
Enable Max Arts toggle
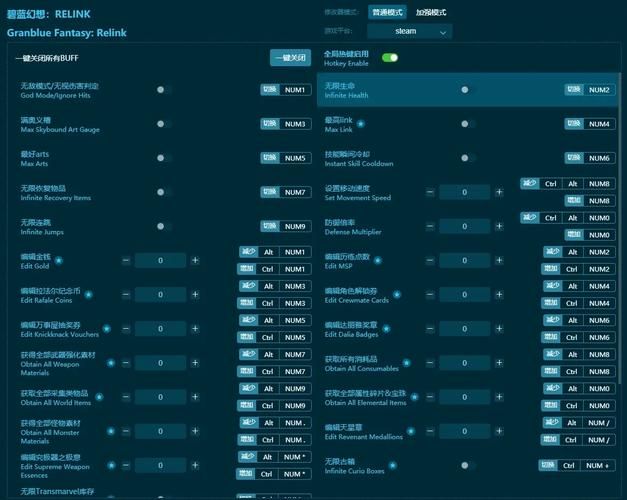164,158
